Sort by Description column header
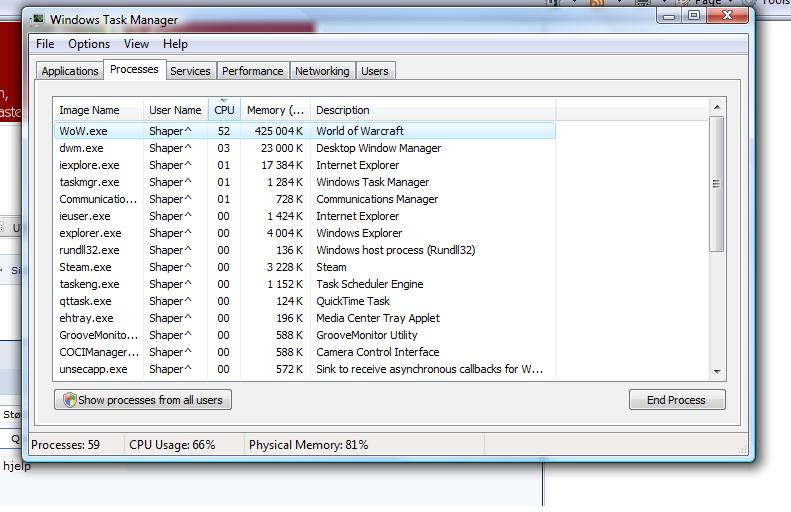The height and width of the screenshot is (512, 791). (x=433, y=110)
